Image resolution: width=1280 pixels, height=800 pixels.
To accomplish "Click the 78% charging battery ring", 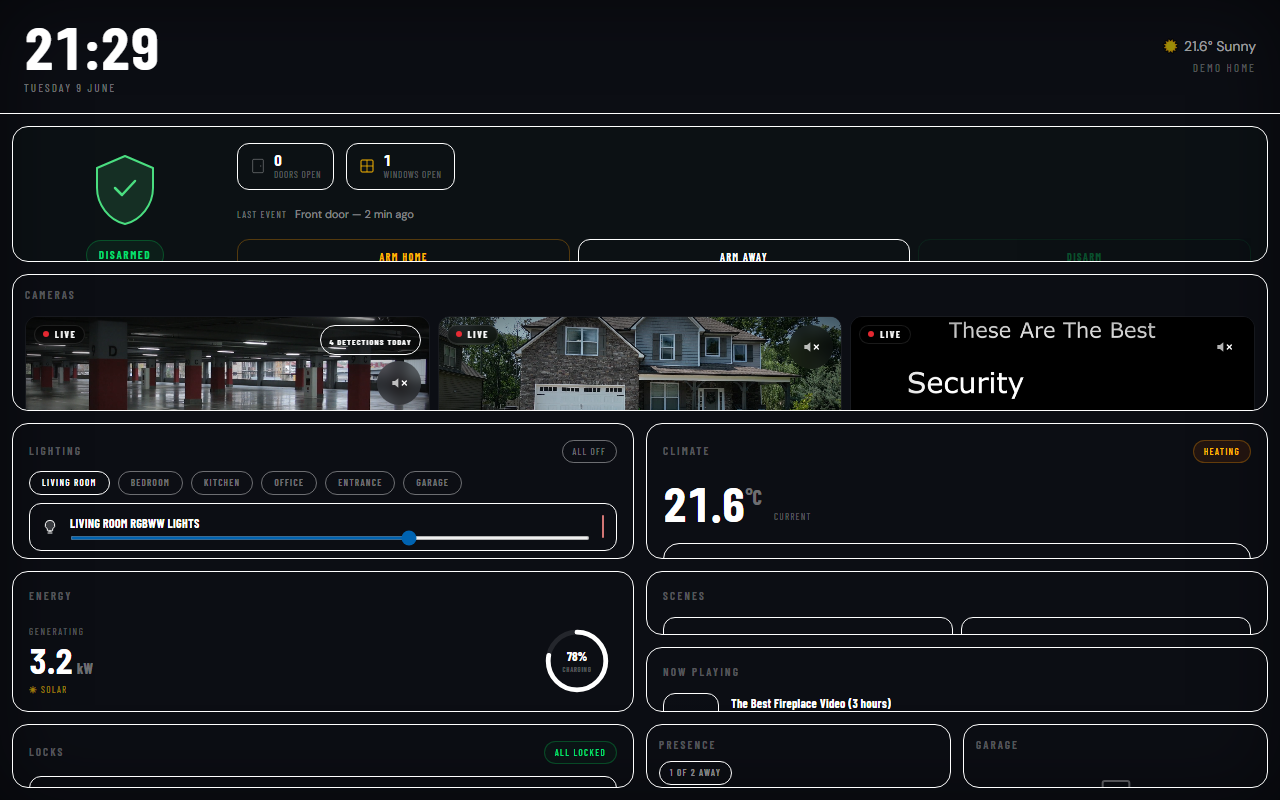I will pyautogui.click(x=577, y=661).
